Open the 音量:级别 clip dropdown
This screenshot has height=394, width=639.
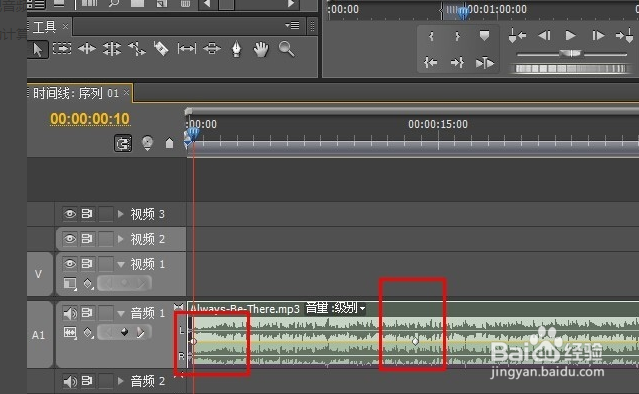click(x=362, y=308)
